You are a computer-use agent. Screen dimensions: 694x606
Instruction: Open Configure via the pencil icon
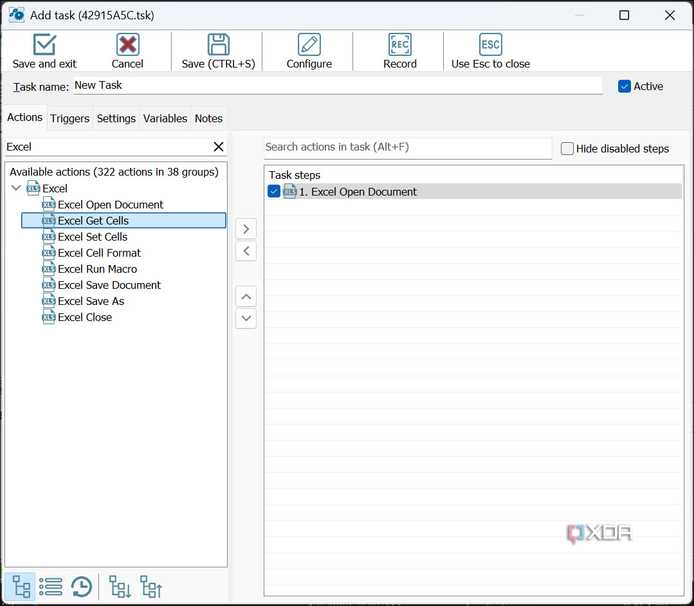pyautogui.click(x=309, y=44)
